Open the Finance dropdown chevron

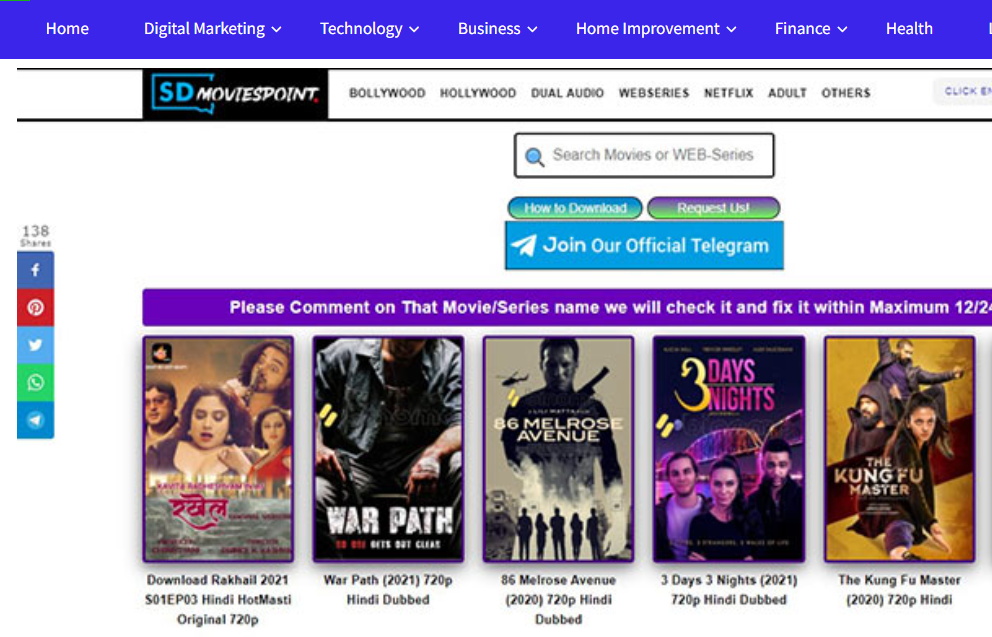[842, 30]
